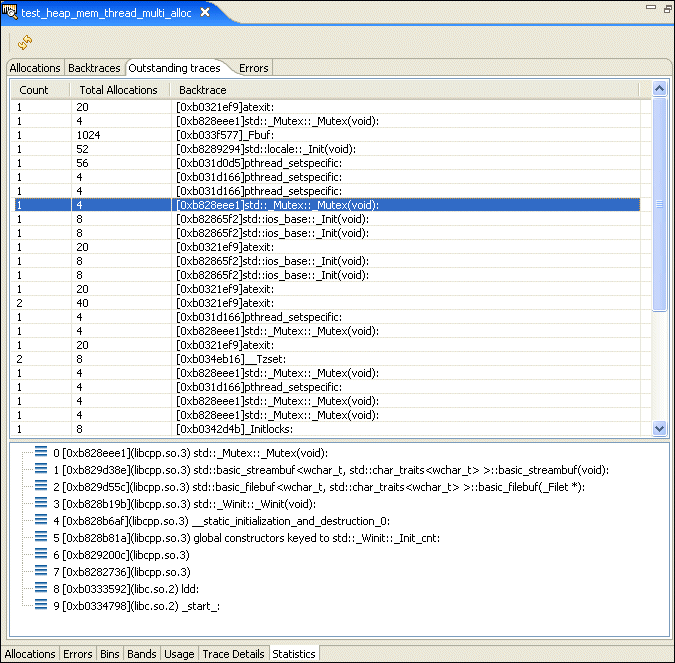
Task: Click stack frame 8 icon for ldd
Action: (41, 588)
